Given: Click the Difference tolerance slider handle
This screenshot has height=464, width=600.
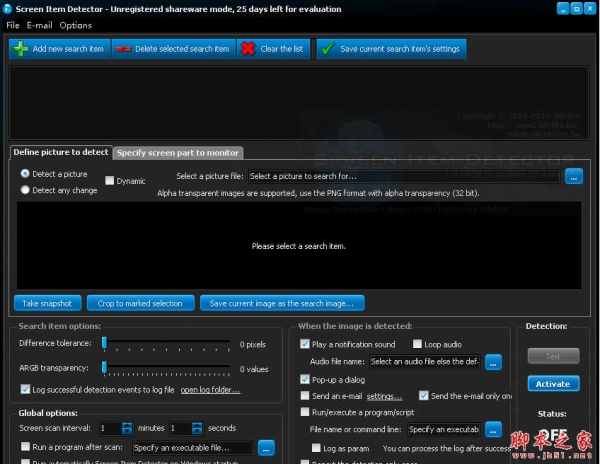Looking at the screenshot, I should tap(104, 343).
